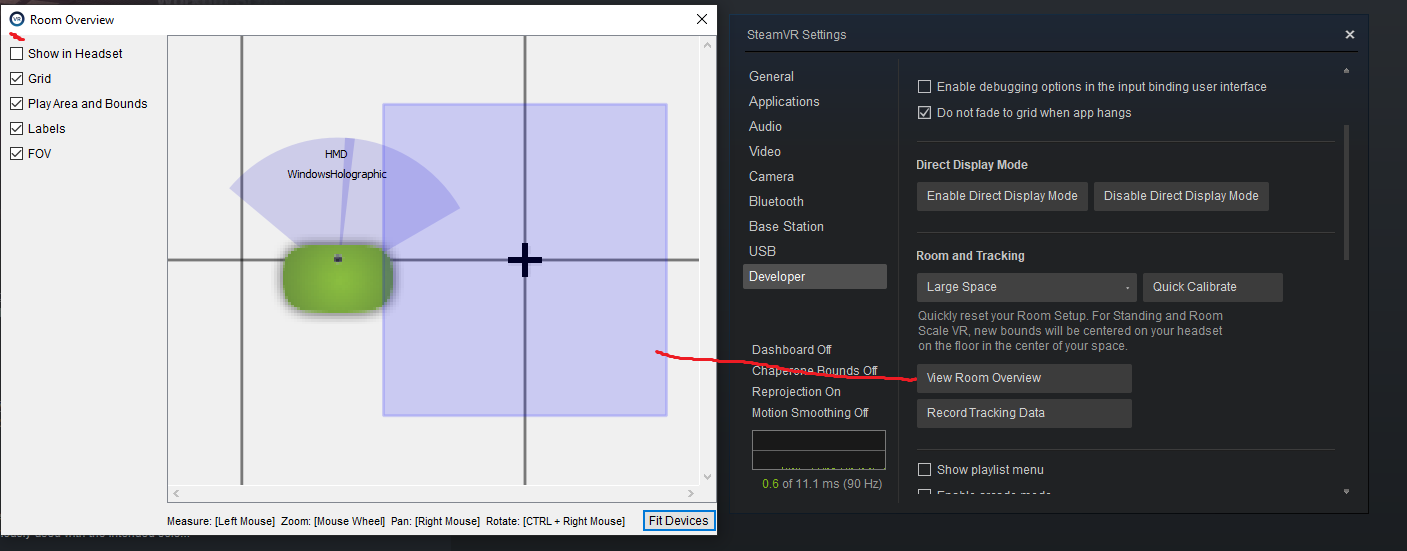
Task: Click the View Room Overview button
Action: (x=1024, y=378)
